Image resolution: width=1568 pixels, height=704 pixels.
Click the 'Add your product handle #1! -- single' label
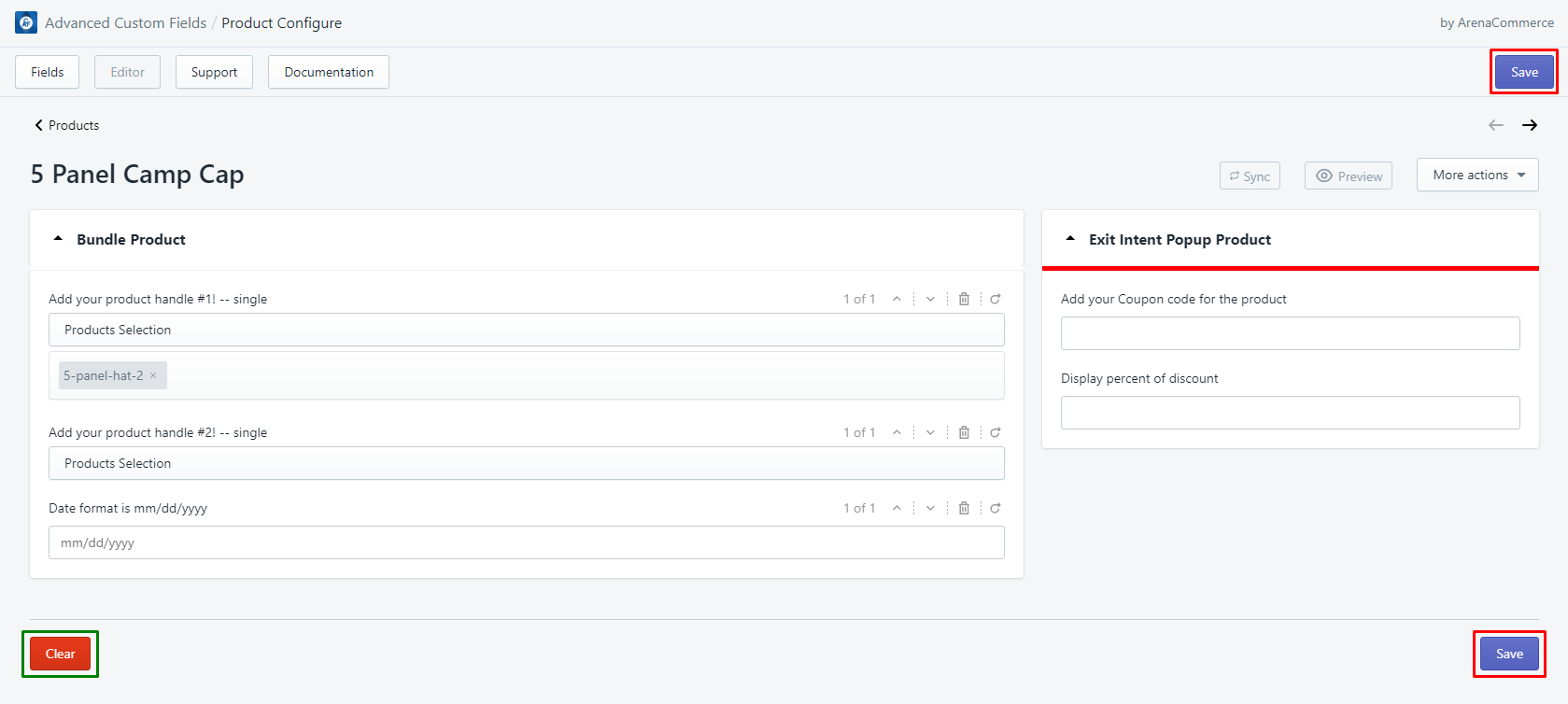[158, 299]
